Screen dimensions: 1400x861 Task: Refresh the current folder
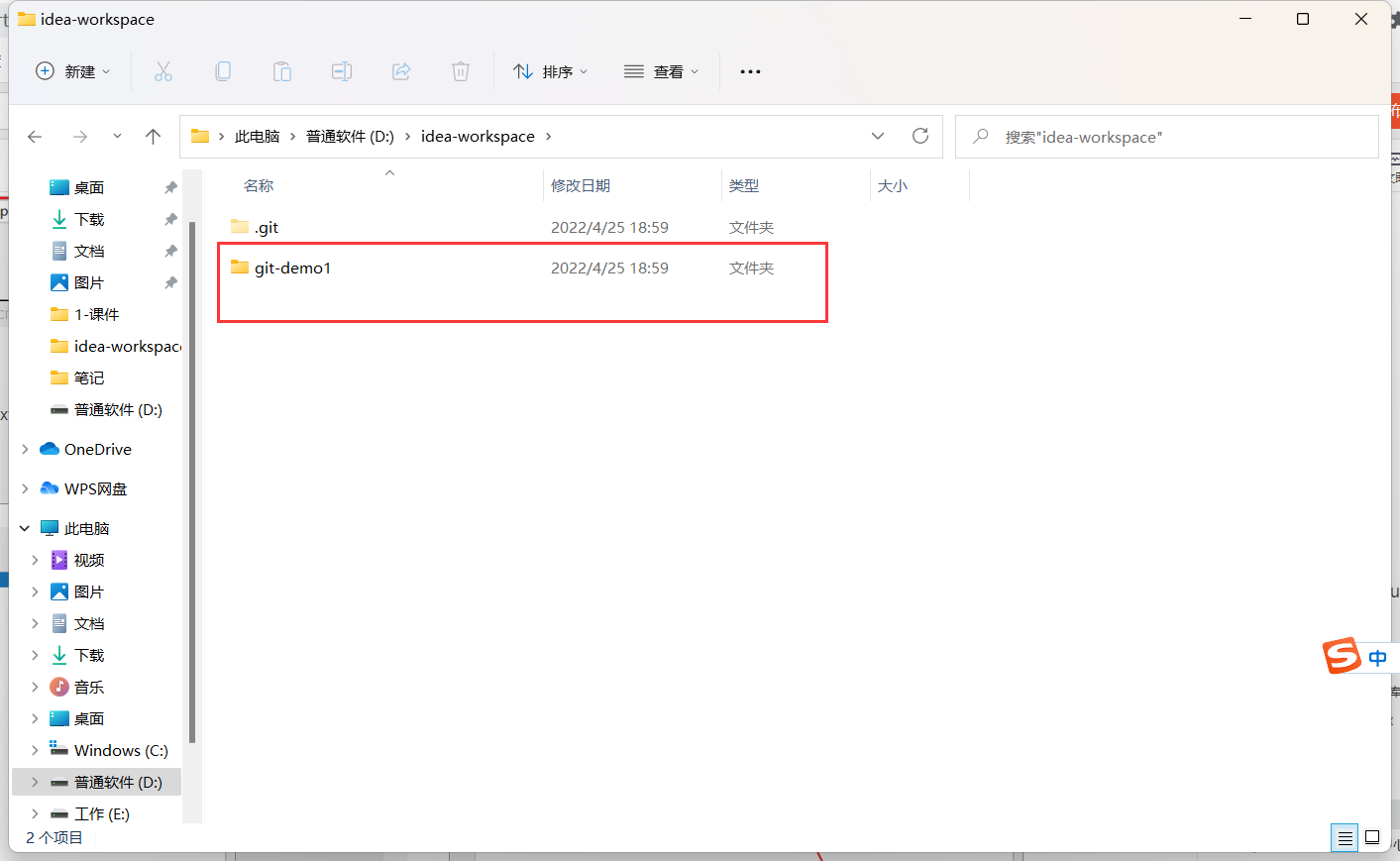pyautogui.click(x=920, y=137)
